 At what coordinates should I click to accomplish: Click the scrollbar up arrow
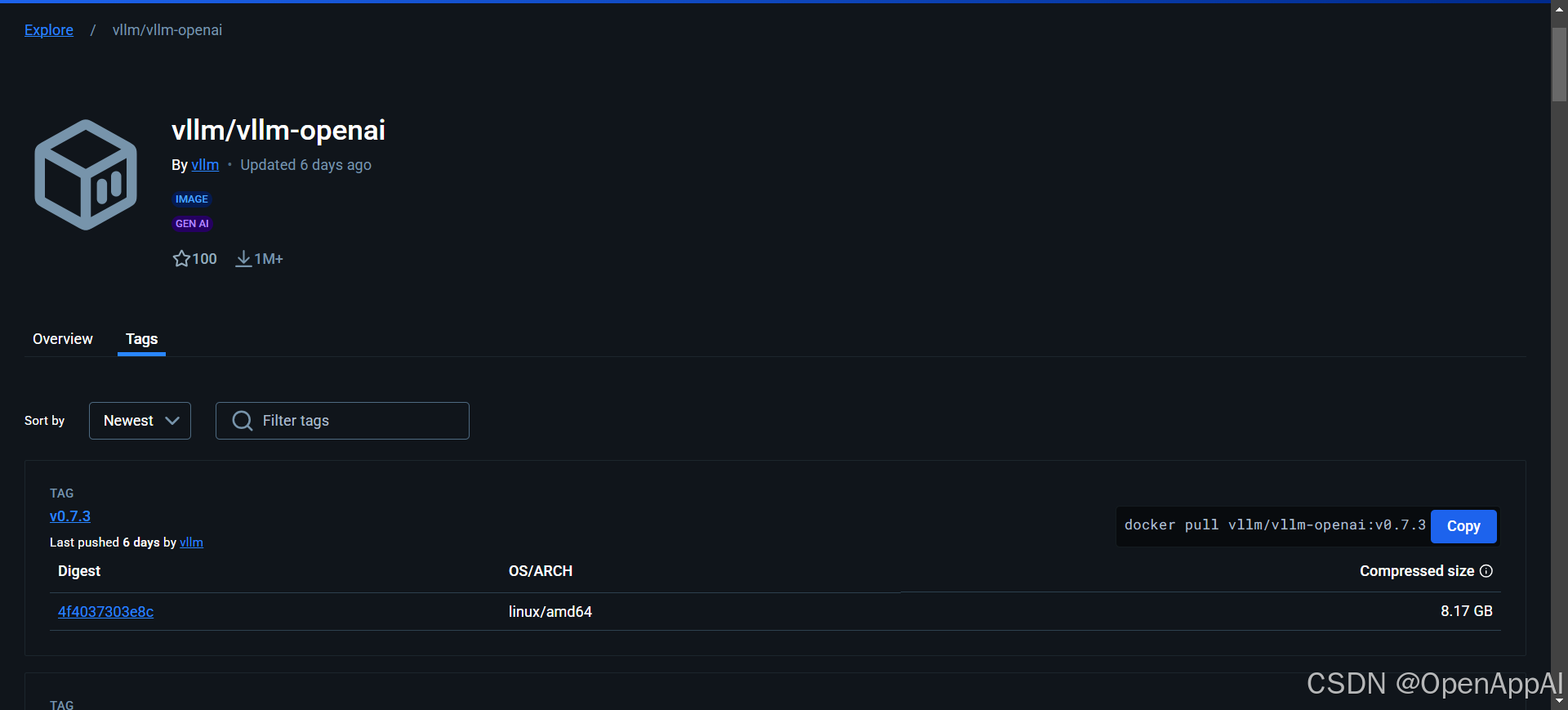coord(1559,9)
